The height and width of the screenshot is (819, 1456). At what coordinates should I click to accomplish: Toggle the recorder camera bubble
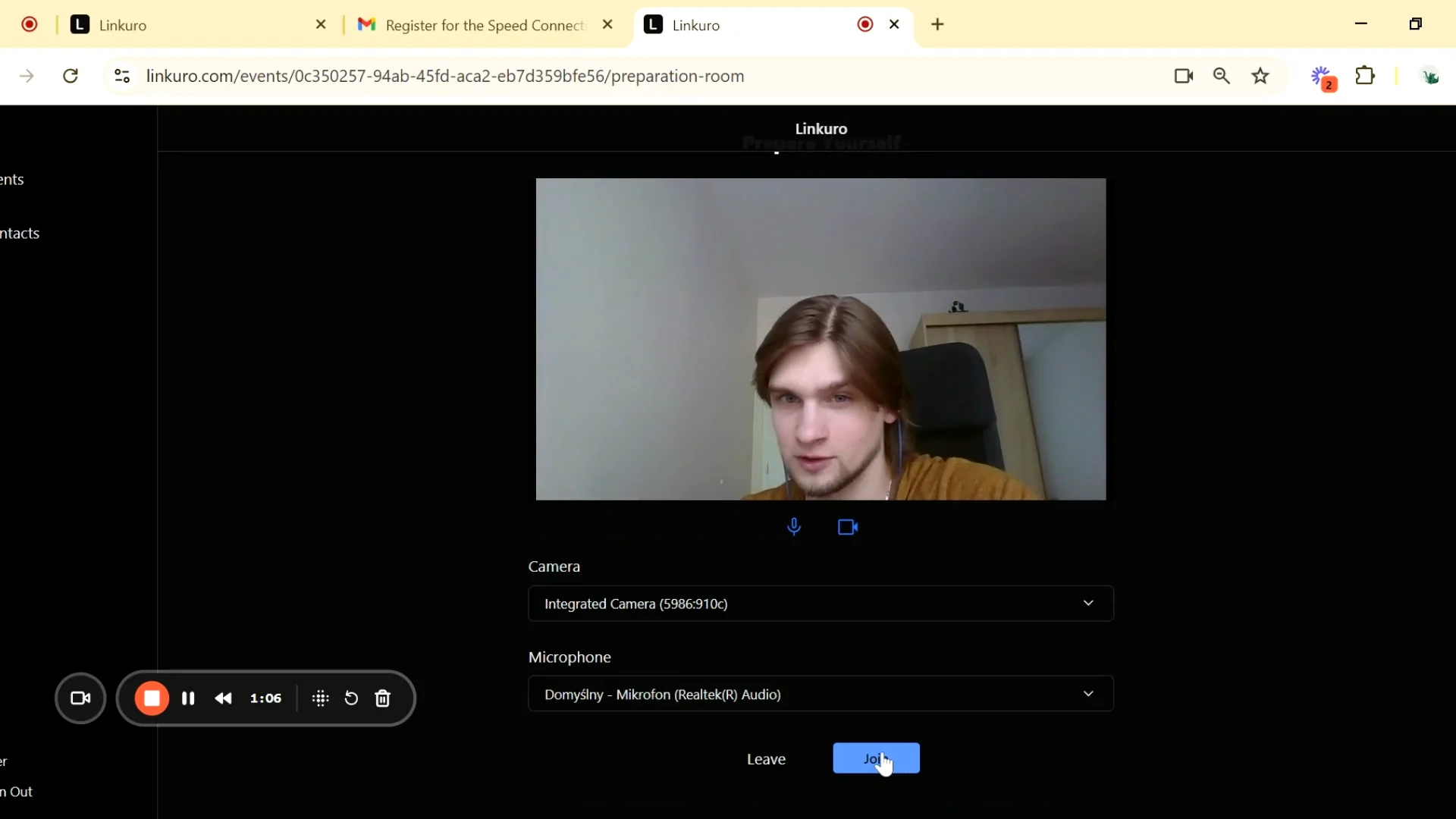click(x=80, y=698)
